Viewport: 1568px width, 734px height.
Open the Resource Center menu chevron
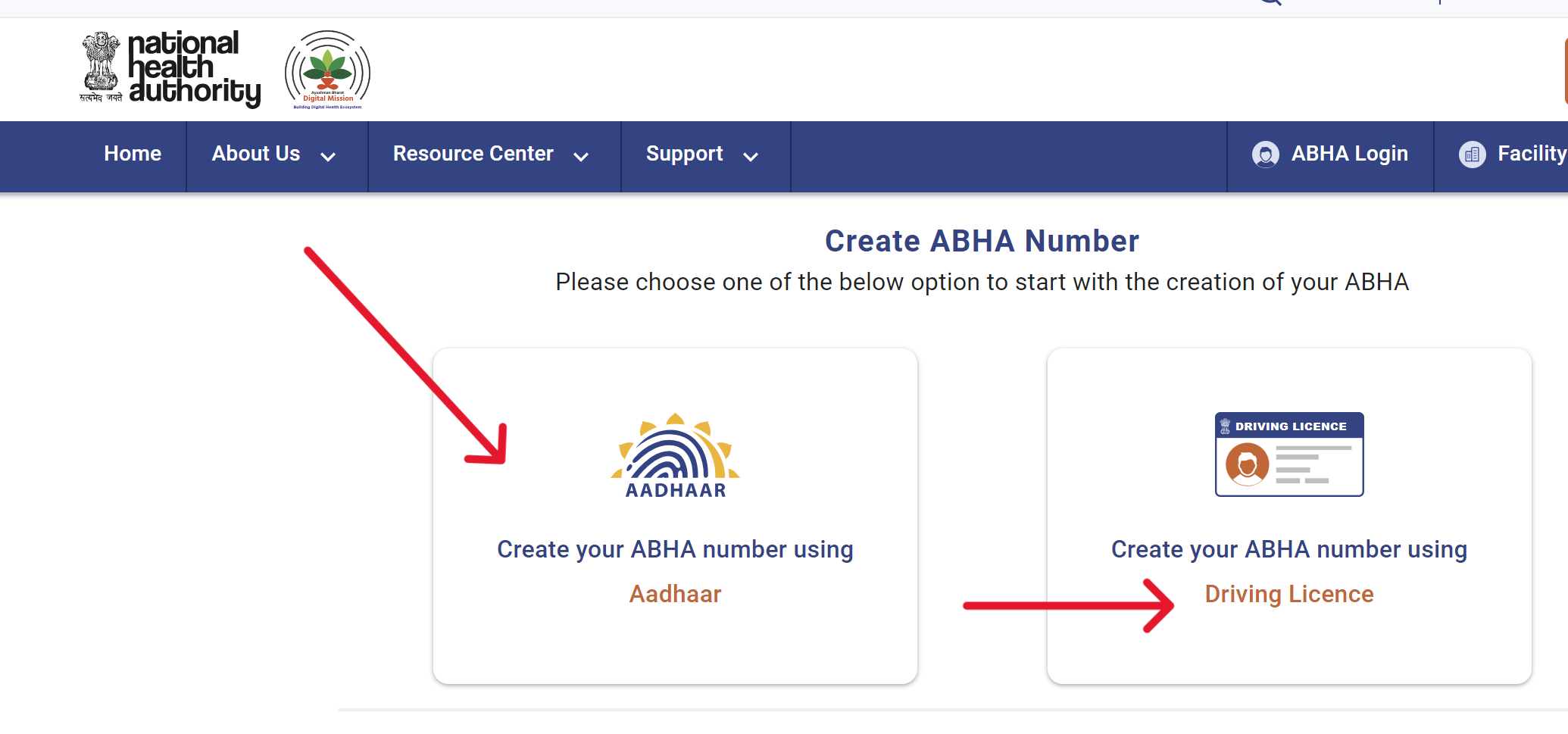coord(582,157)
